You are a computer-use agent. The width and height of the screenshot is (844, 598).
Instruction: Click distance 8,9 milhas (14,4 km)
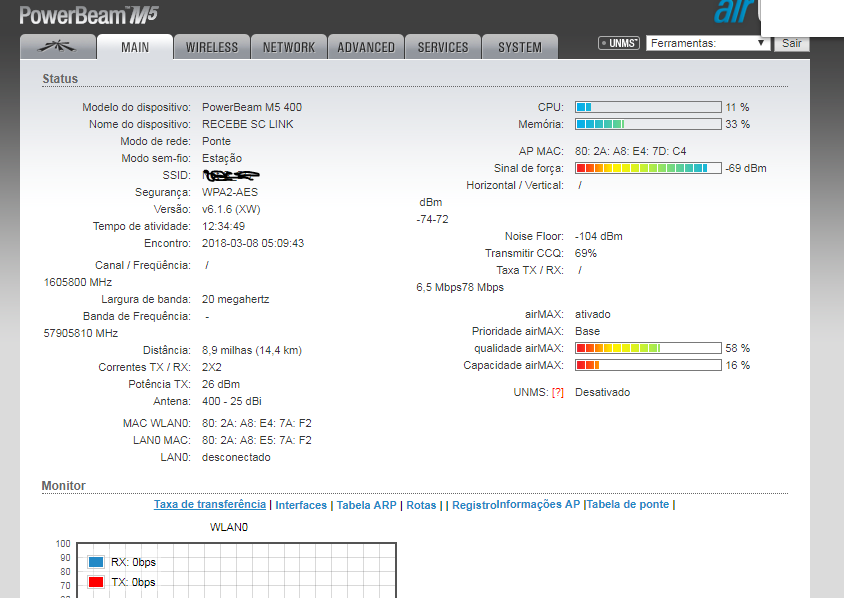252,350
